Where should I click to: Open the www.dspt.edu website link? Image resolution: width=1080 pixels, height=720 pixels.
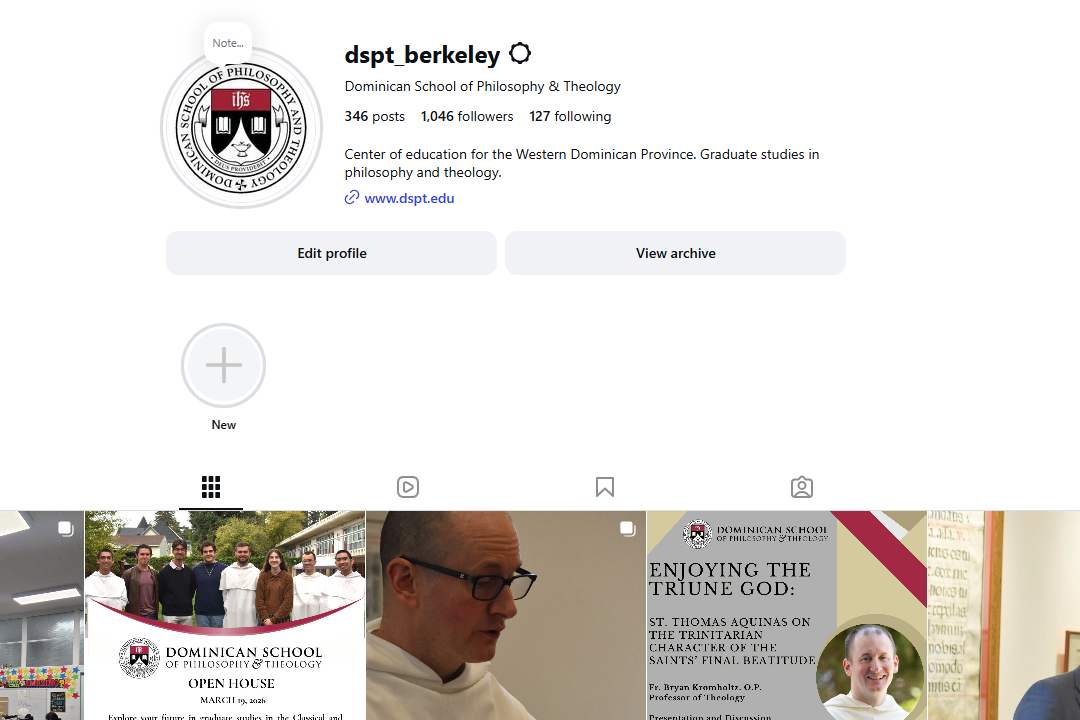point(409,198)
